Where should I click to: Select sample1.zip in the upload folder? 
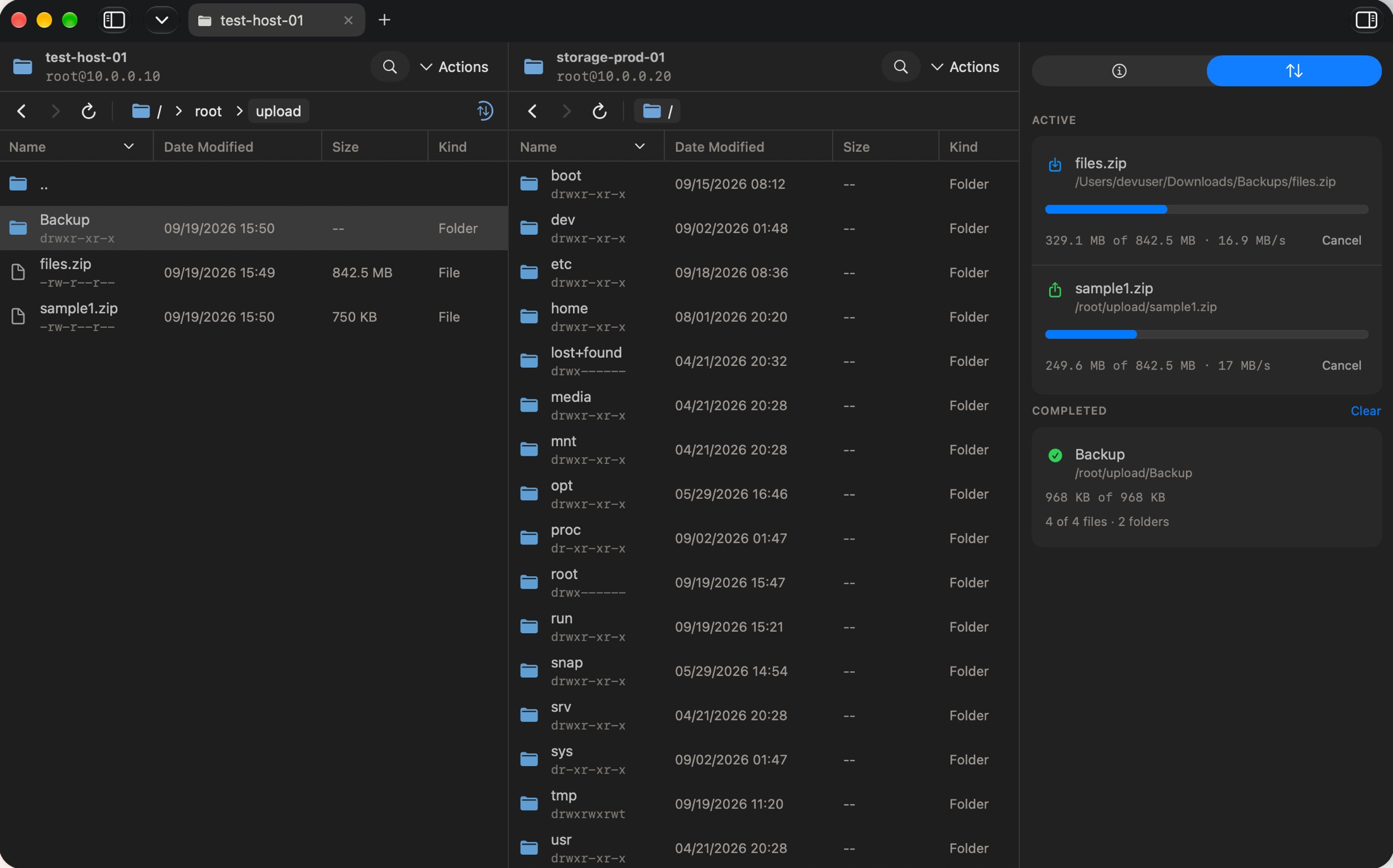point(254,317)
